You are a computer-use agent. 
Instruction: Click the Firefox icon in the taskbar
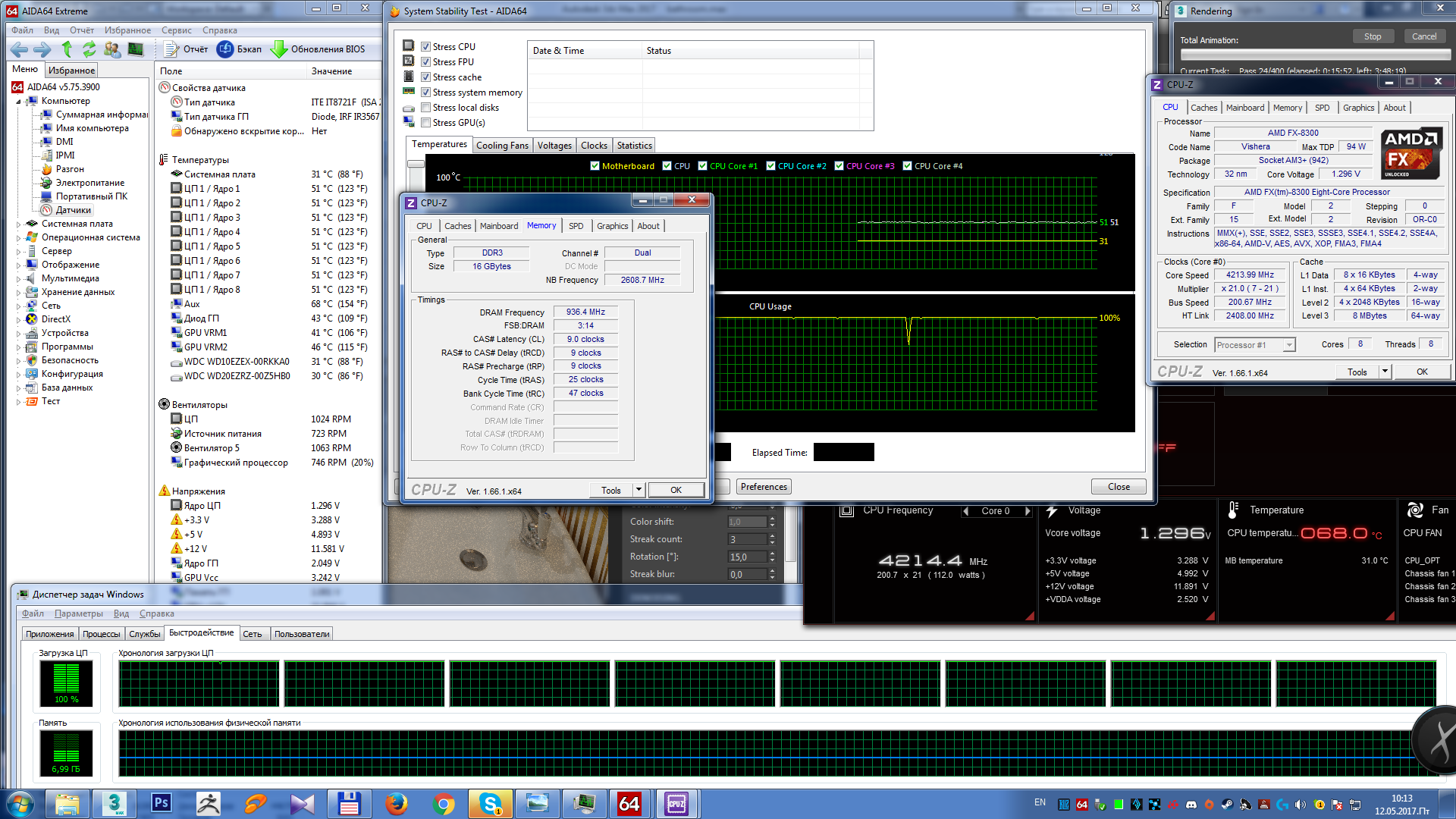click(x=396, y=803)
